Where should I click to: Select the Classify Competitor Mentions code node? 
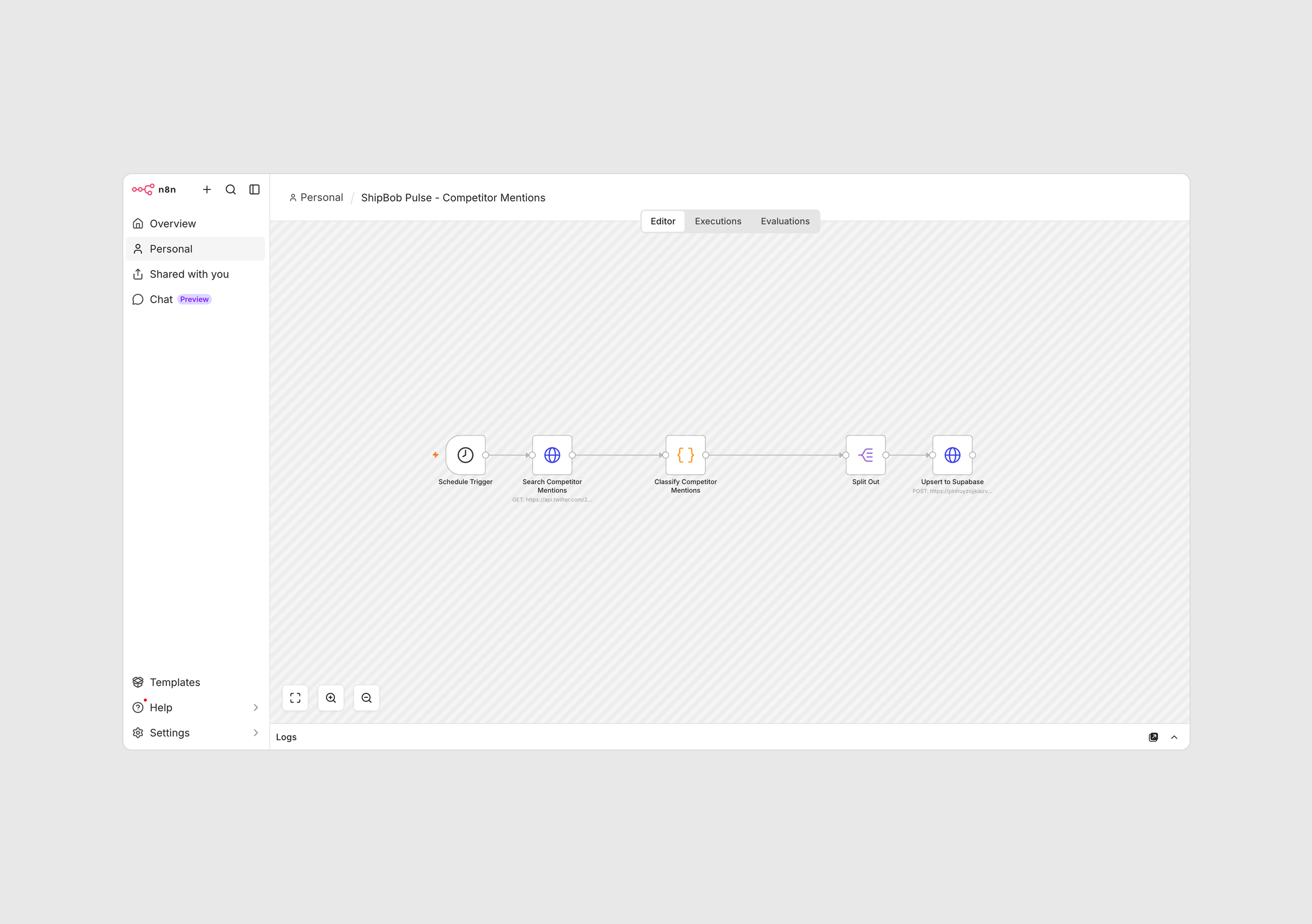686,455
